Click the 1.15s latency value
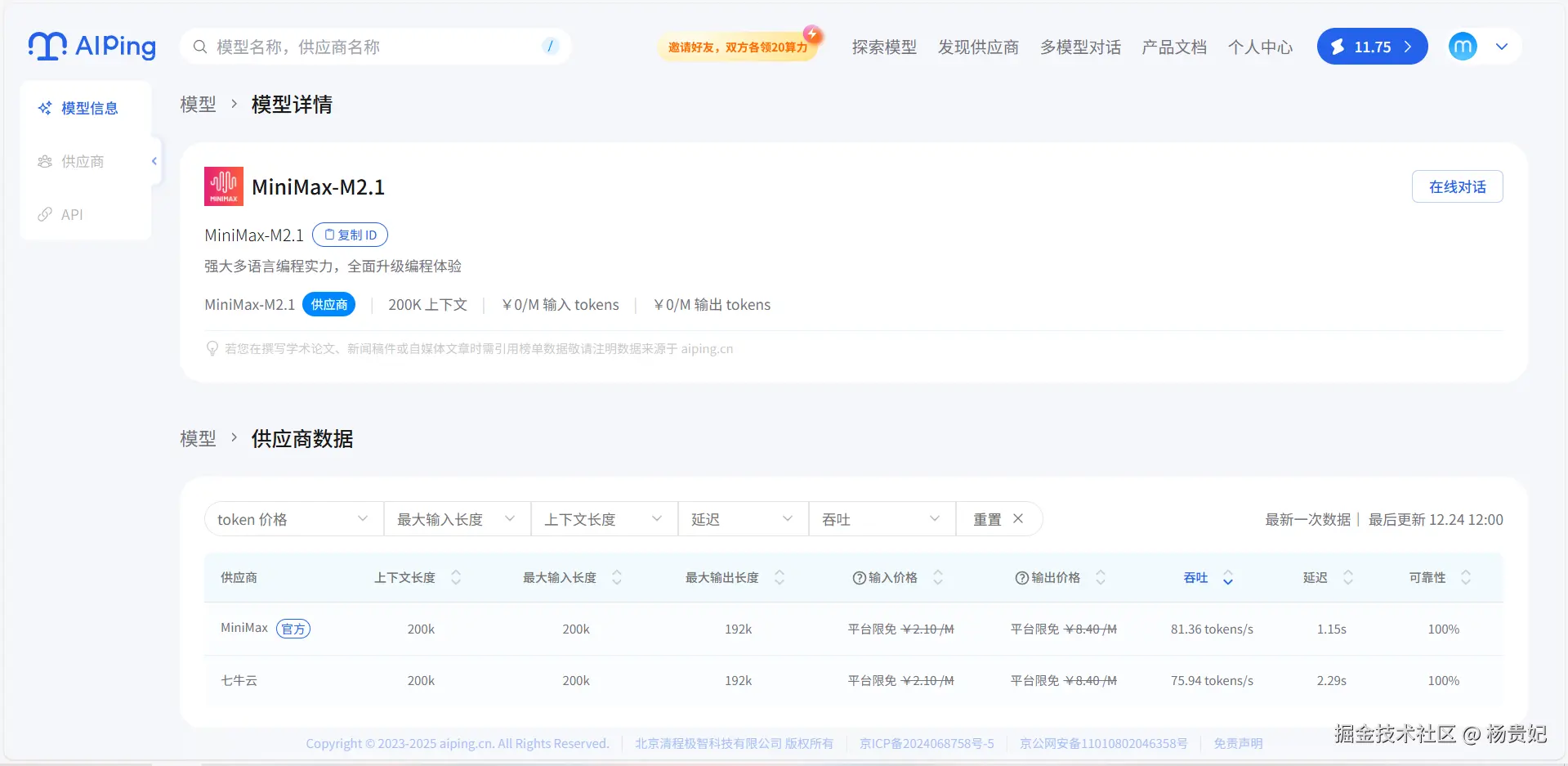Image resolution: width=1568 pixels, height=766 pixels. 1331,629
